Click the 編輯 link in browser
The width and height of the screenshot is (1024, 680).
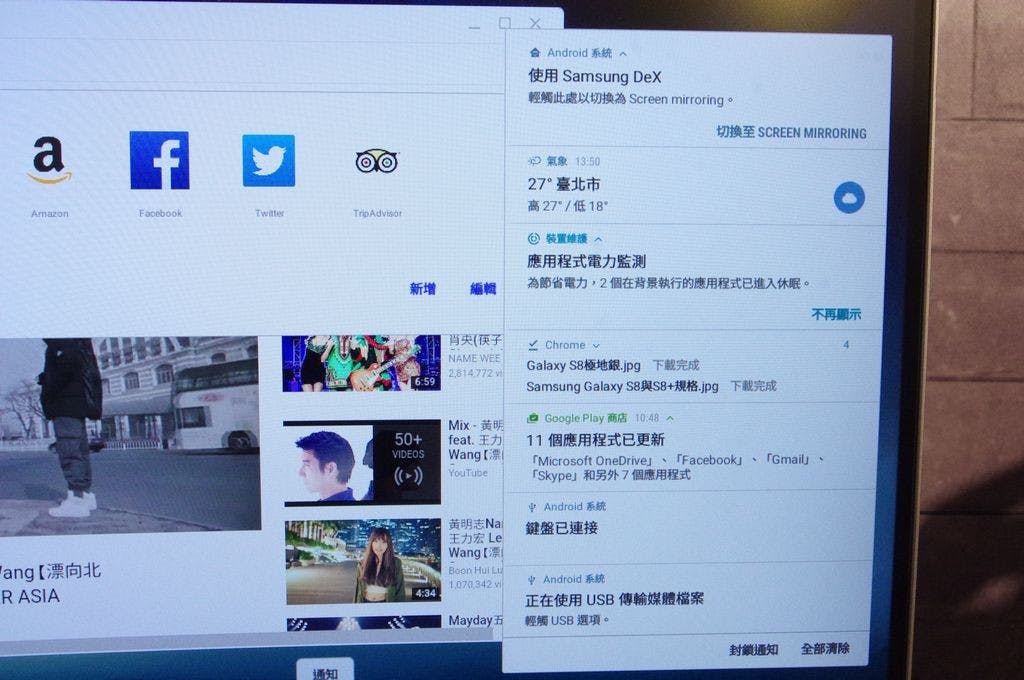[x=483, y=289]
